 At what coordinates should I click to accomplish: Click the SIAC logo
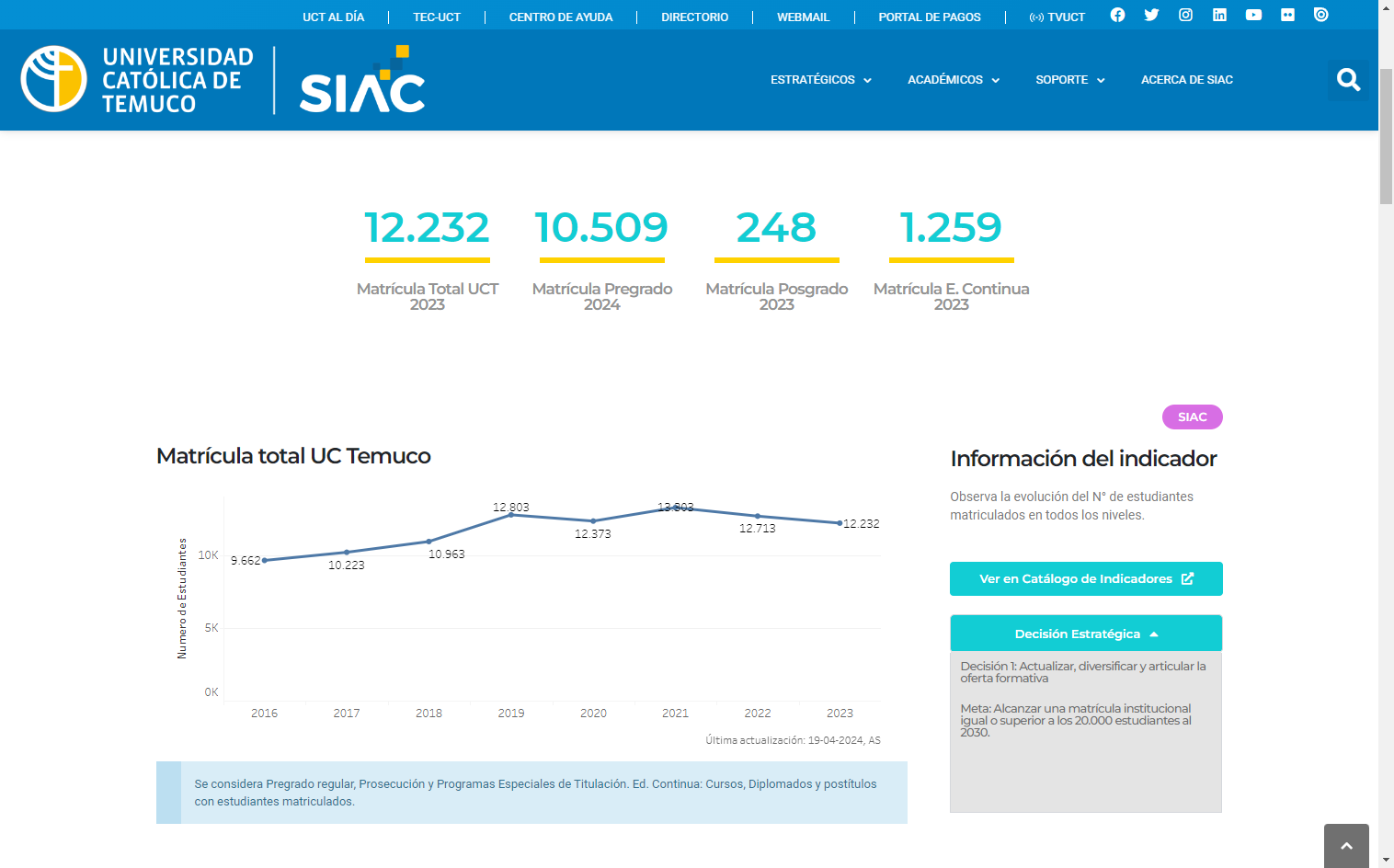[x=362, y=80]
